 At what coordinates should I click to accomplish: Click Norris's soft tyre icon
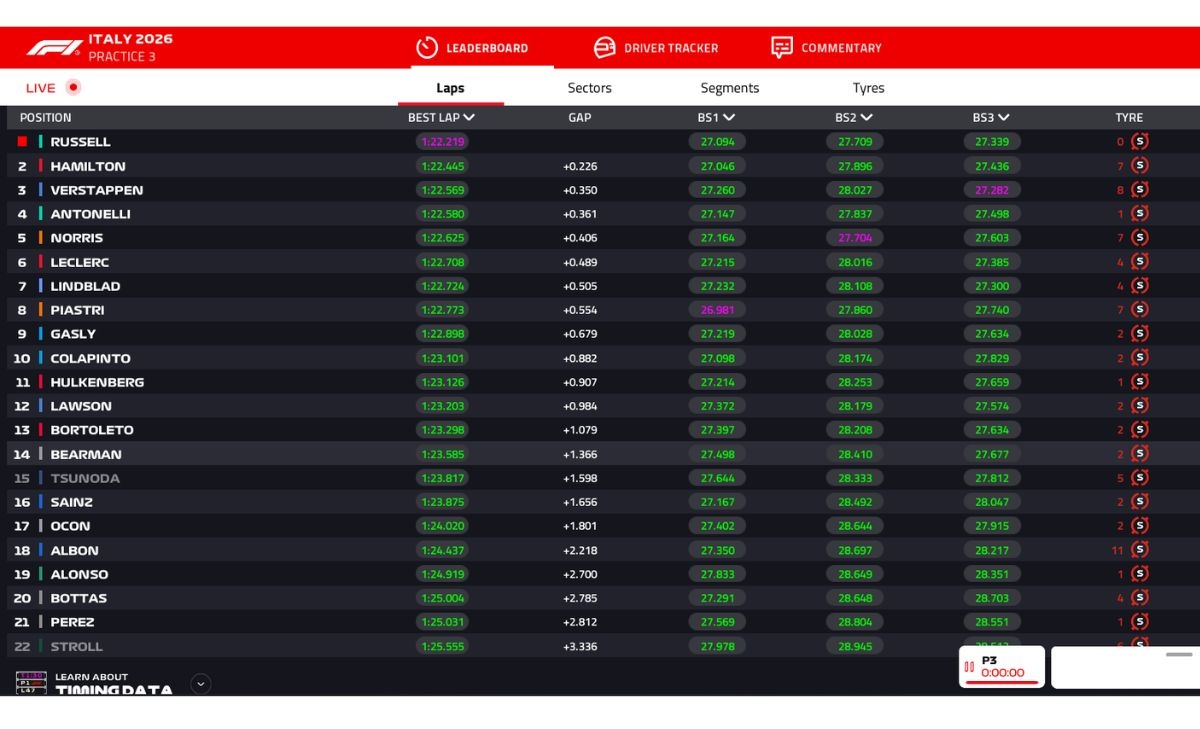[x=1139, y=238]
